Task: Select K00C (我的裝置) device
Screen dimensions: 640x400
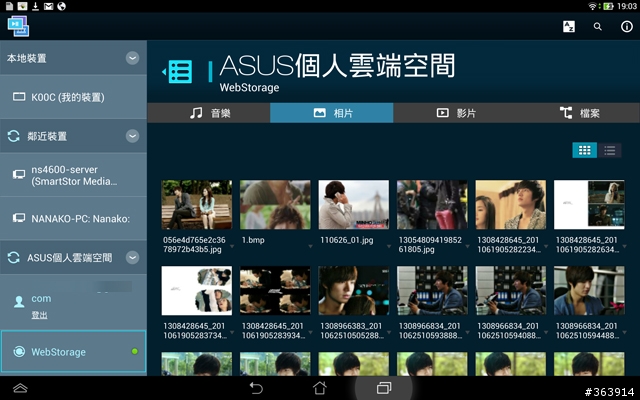Action: point(73,97)
